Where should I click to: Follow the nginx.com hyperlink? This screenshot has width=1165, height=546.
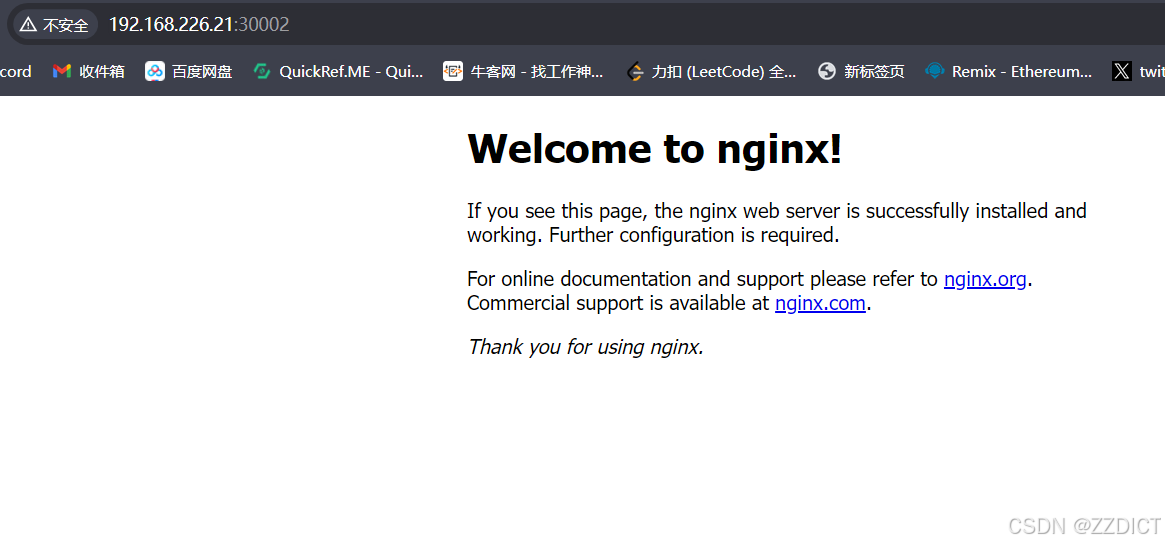(820, 303)
